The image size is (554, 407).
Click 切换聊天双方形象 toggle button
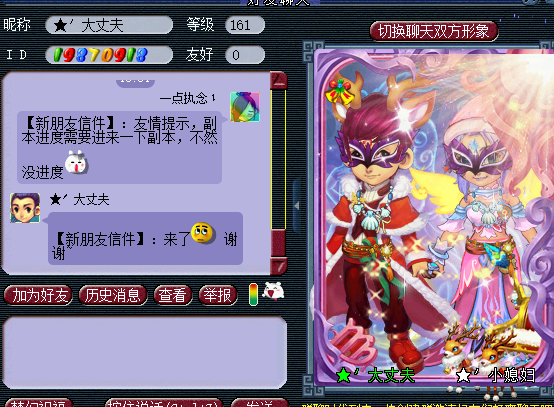point(434,31)
